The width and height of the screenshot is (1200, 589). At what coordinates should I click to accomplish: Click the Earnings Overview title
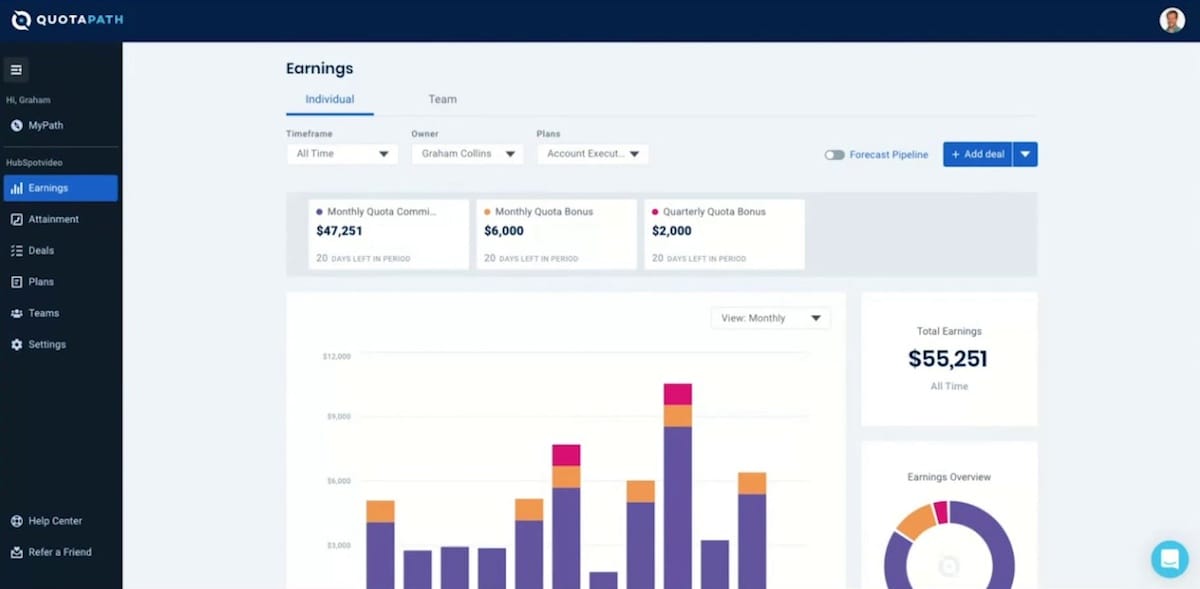click(949, 477)
